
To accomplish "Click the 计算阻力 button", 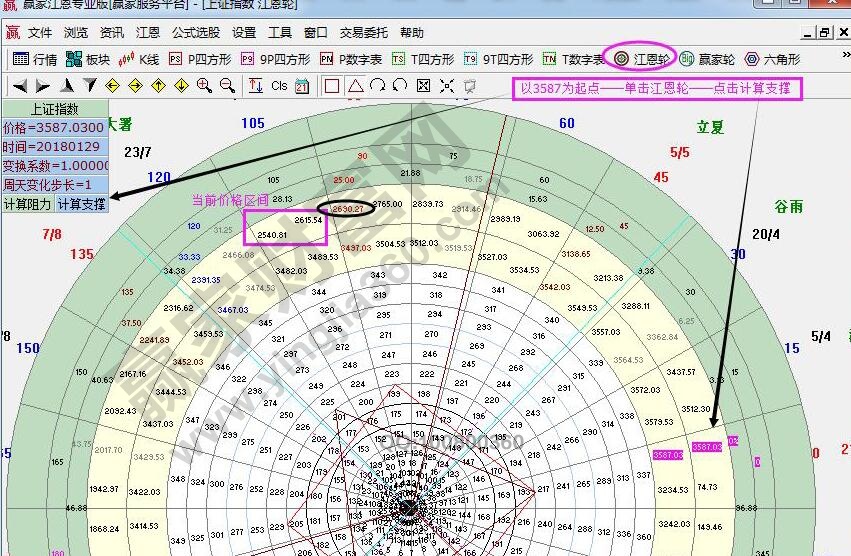I will [x=27, y=204].
